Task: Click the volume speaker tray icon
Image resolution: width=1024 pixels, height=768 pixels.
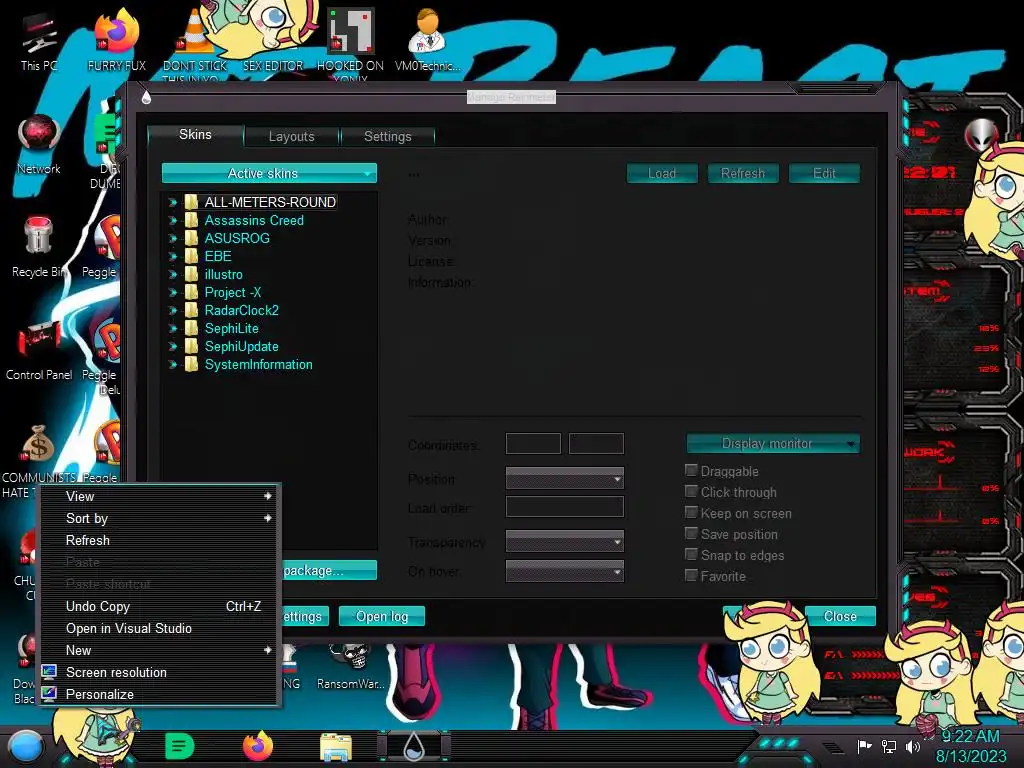Action: click(912, 746)
